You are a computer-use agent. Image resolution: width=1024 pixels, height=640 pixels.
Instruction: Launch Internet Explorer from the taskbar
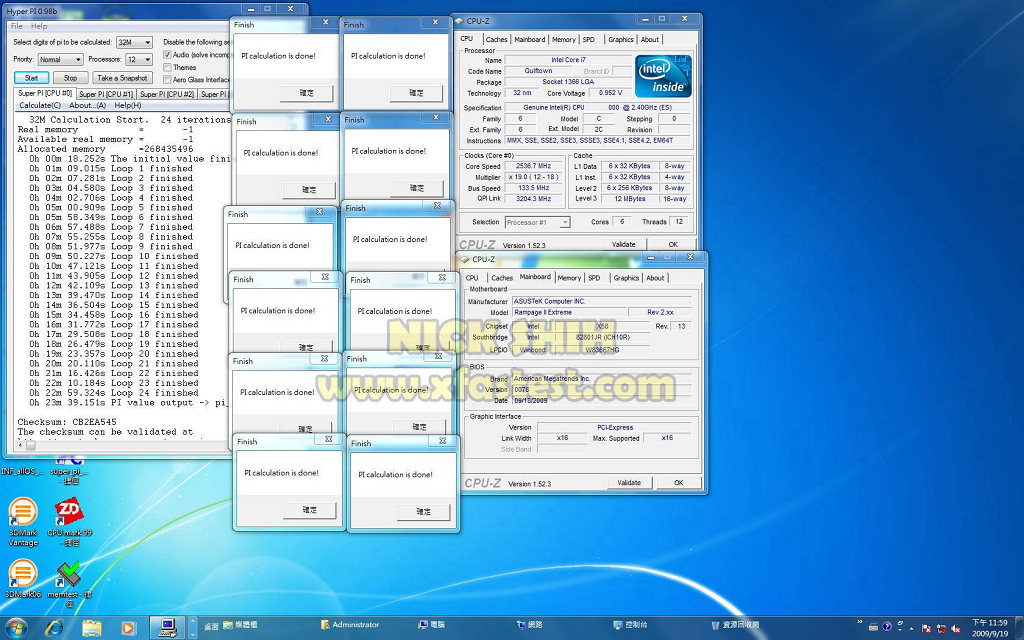[54, 626]
